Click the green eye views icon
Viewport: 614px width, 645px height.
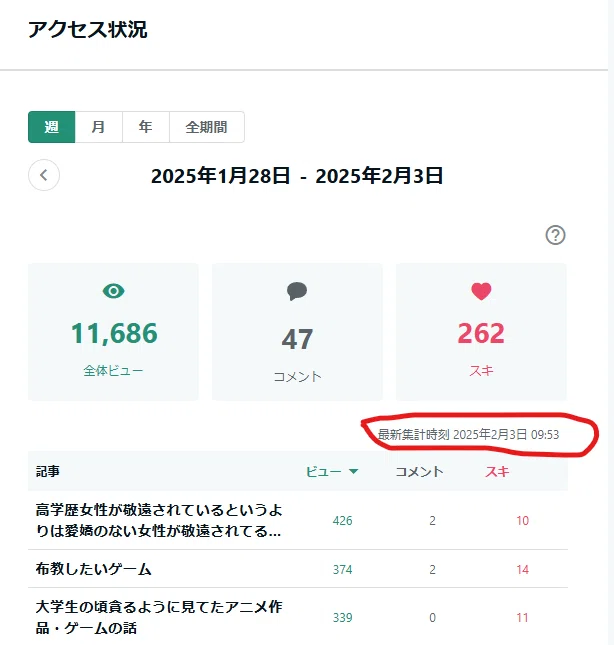pos(114,291)
